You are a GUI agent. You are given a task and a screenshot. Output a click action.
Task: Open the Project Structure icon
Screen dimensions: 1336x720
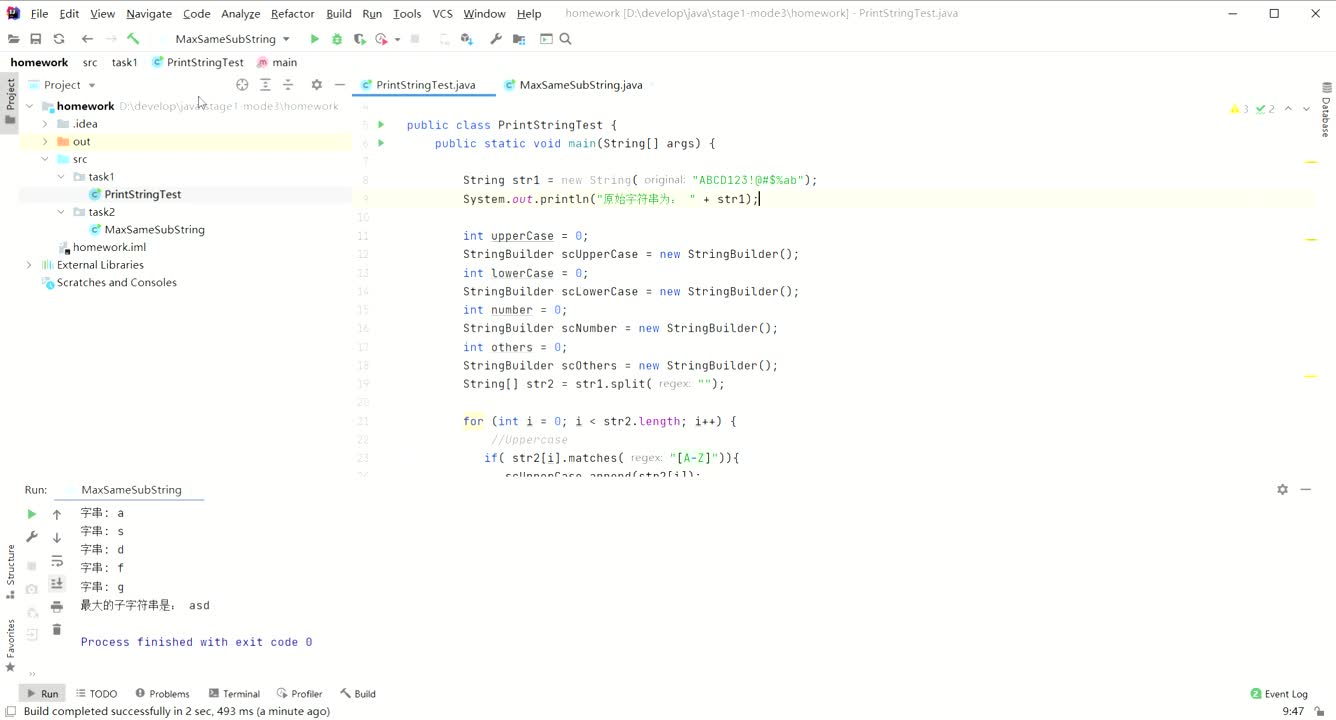pyautogui.click(x=519, y=39)
